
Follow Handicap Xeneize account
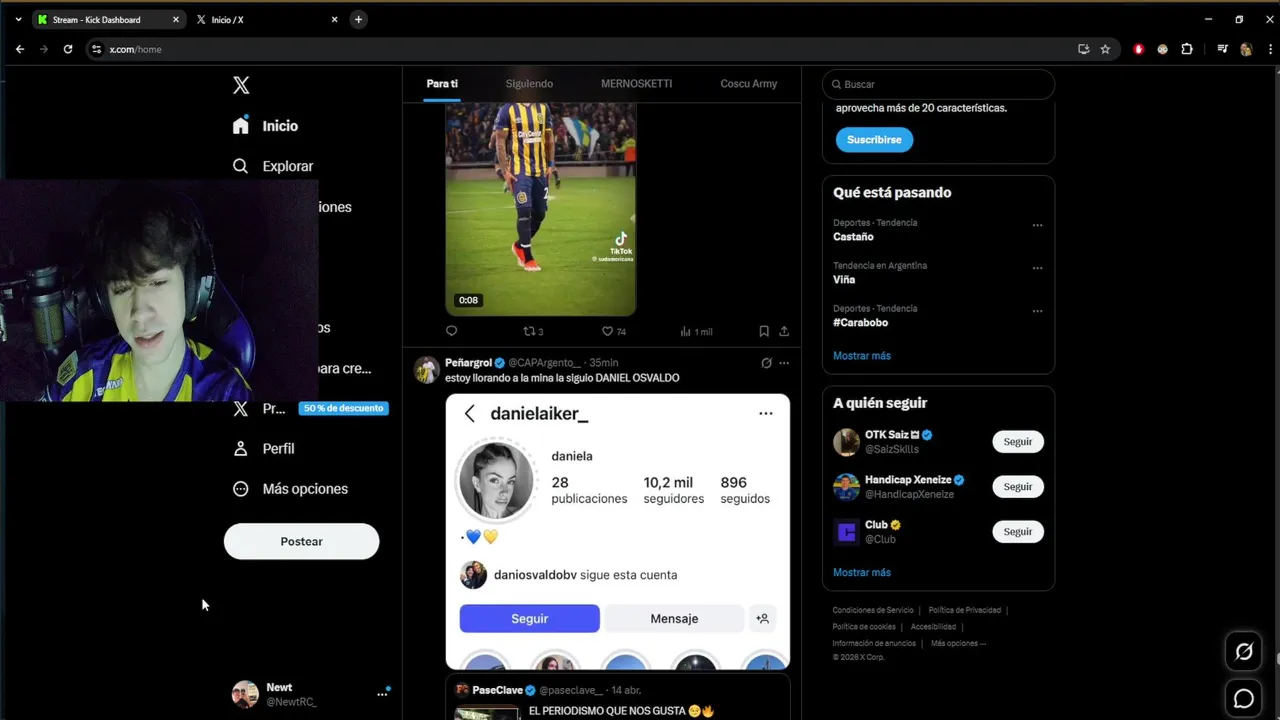[1017, 487]
